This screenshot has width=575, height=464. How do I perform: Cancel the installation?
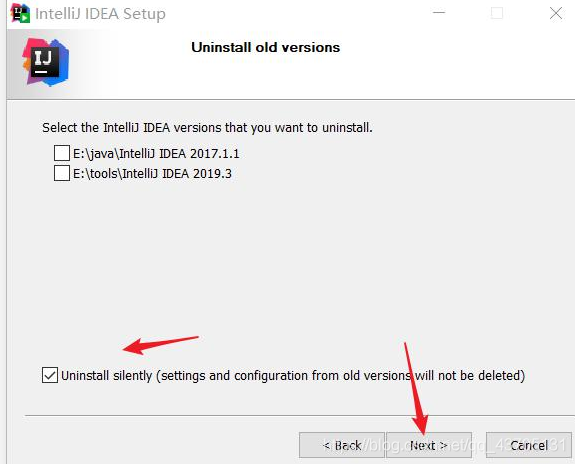529,445
